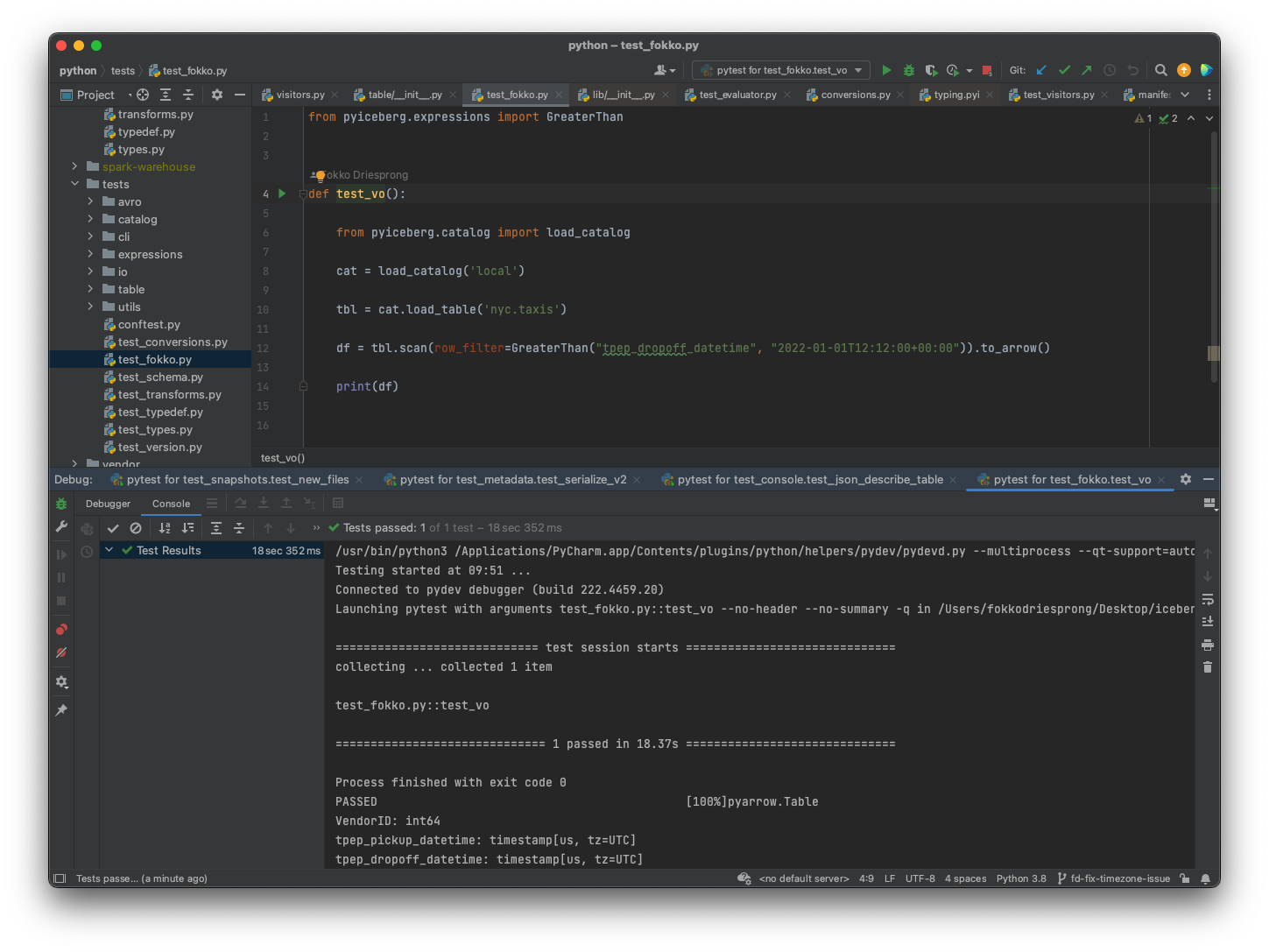
Task: Click the 4 spaces indent widget
Action: (965, 878)
